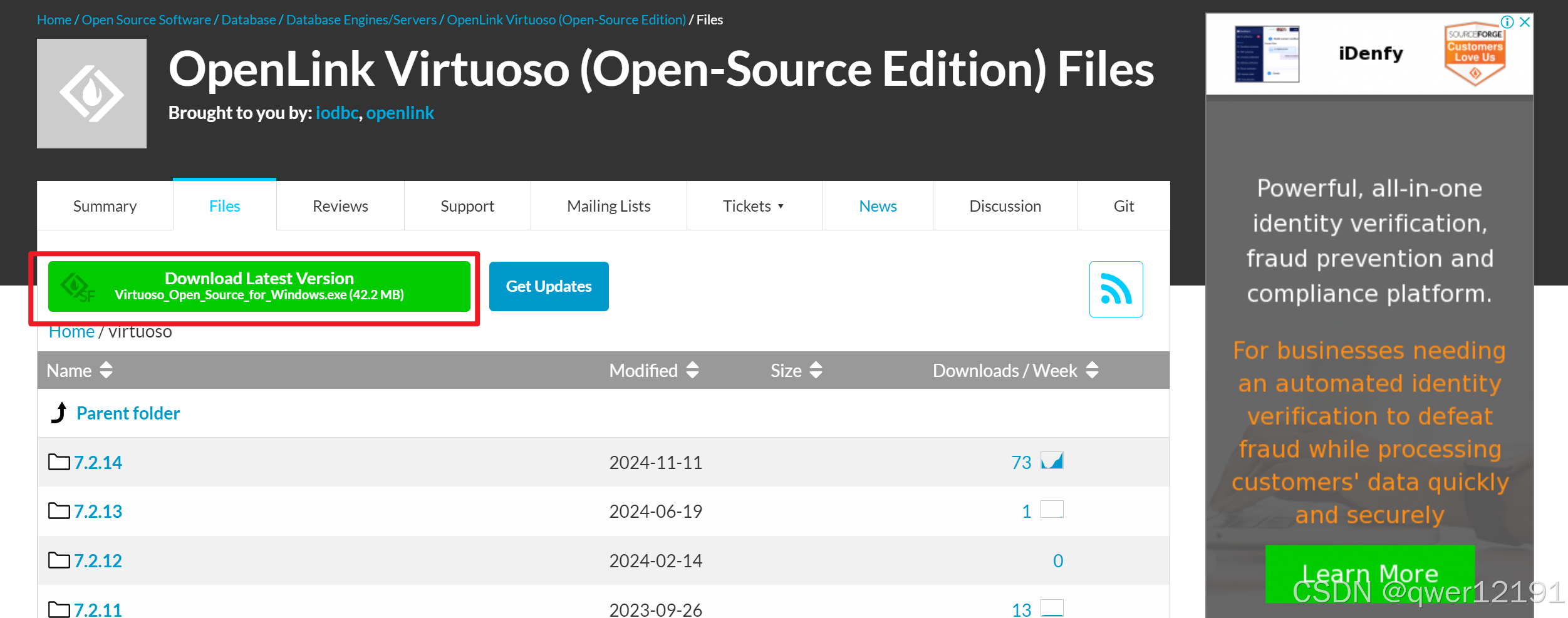Open the RSS feed icon

click(1116, 289)
